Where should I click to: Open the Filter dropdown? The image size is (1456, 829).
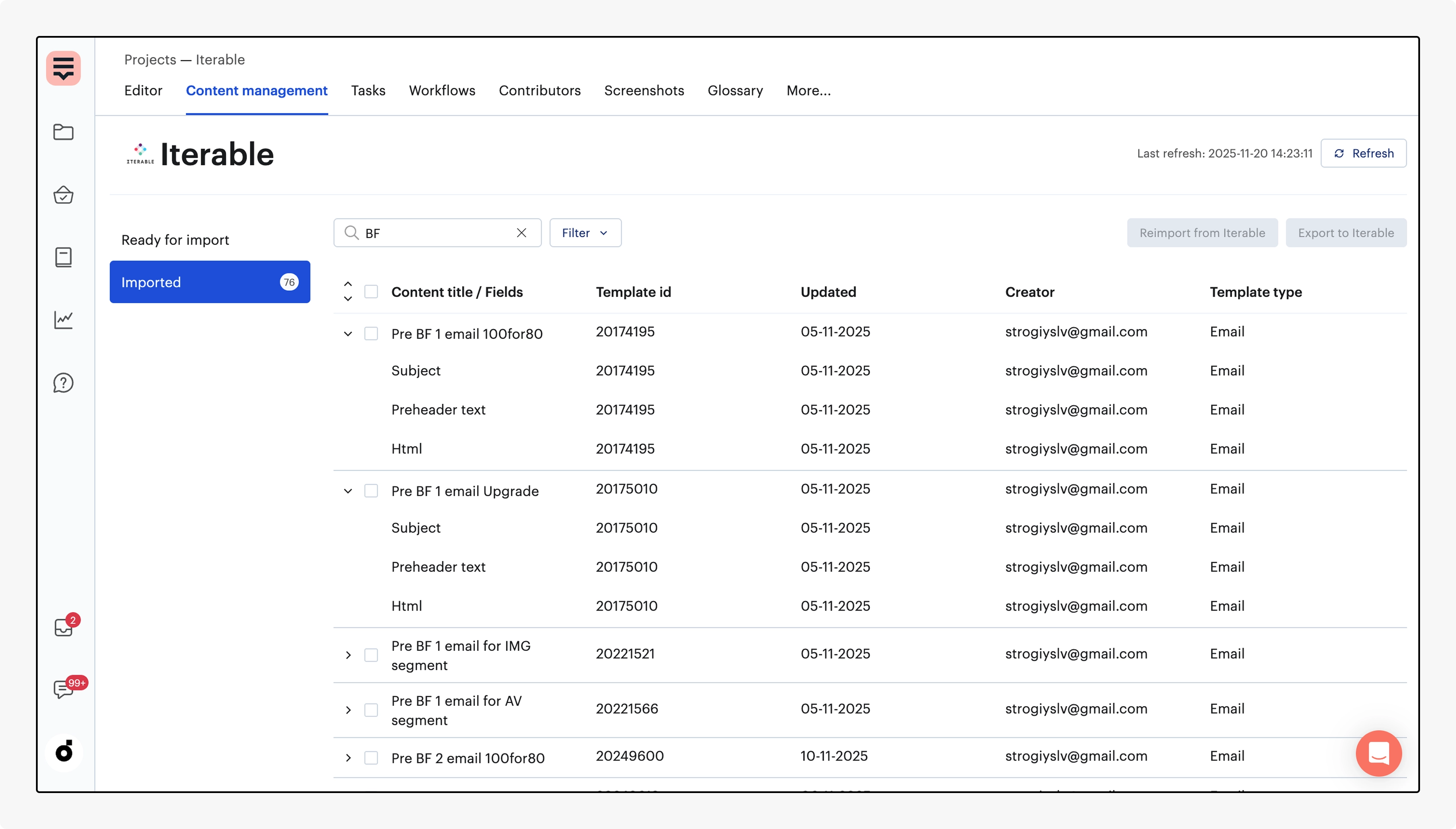coord(585,233)
